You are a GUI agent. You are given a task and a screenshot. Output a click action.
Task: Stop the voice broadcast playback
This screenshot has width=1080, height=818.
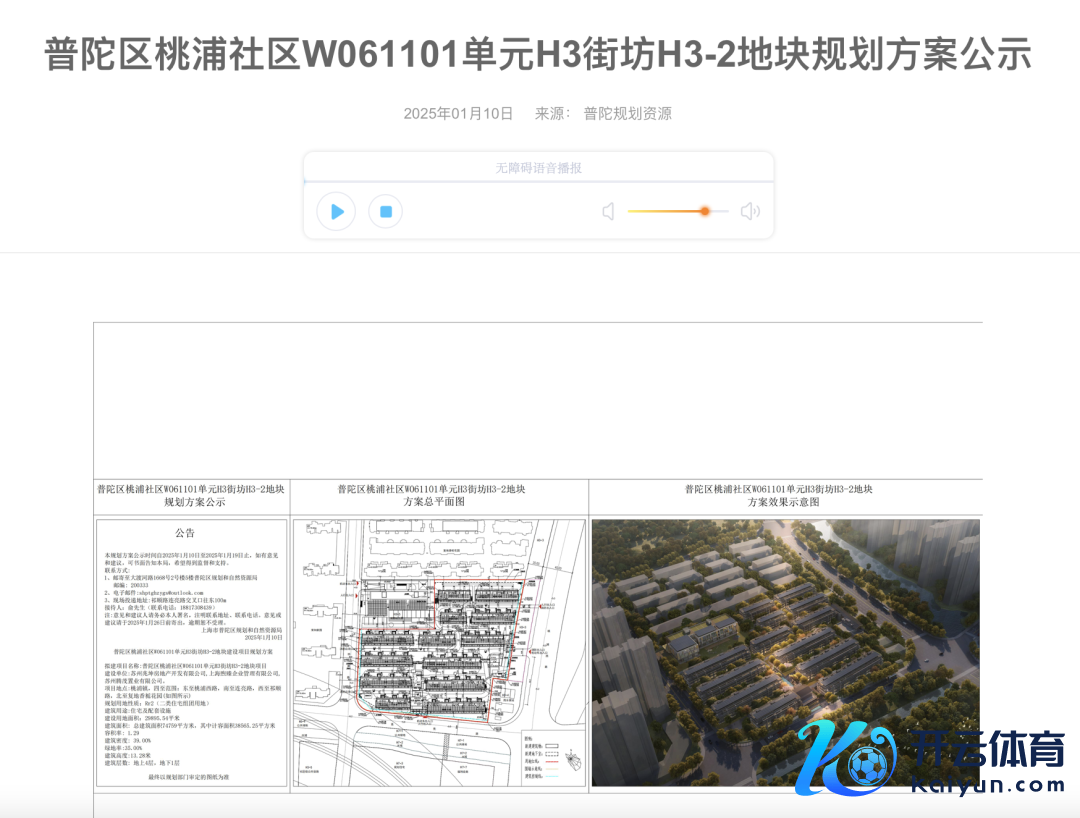(x=385, y=211)
